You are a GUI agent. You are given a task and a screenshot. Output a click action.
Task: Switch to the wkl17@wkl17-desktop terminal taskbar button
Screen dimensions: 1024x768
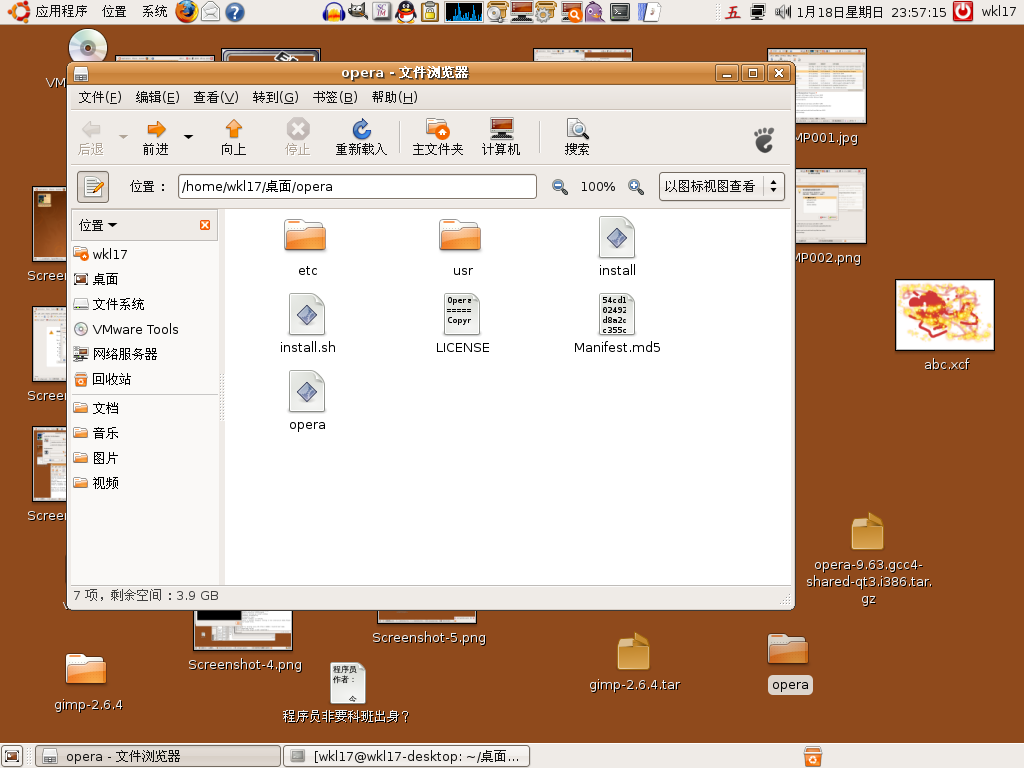[406, 756]
